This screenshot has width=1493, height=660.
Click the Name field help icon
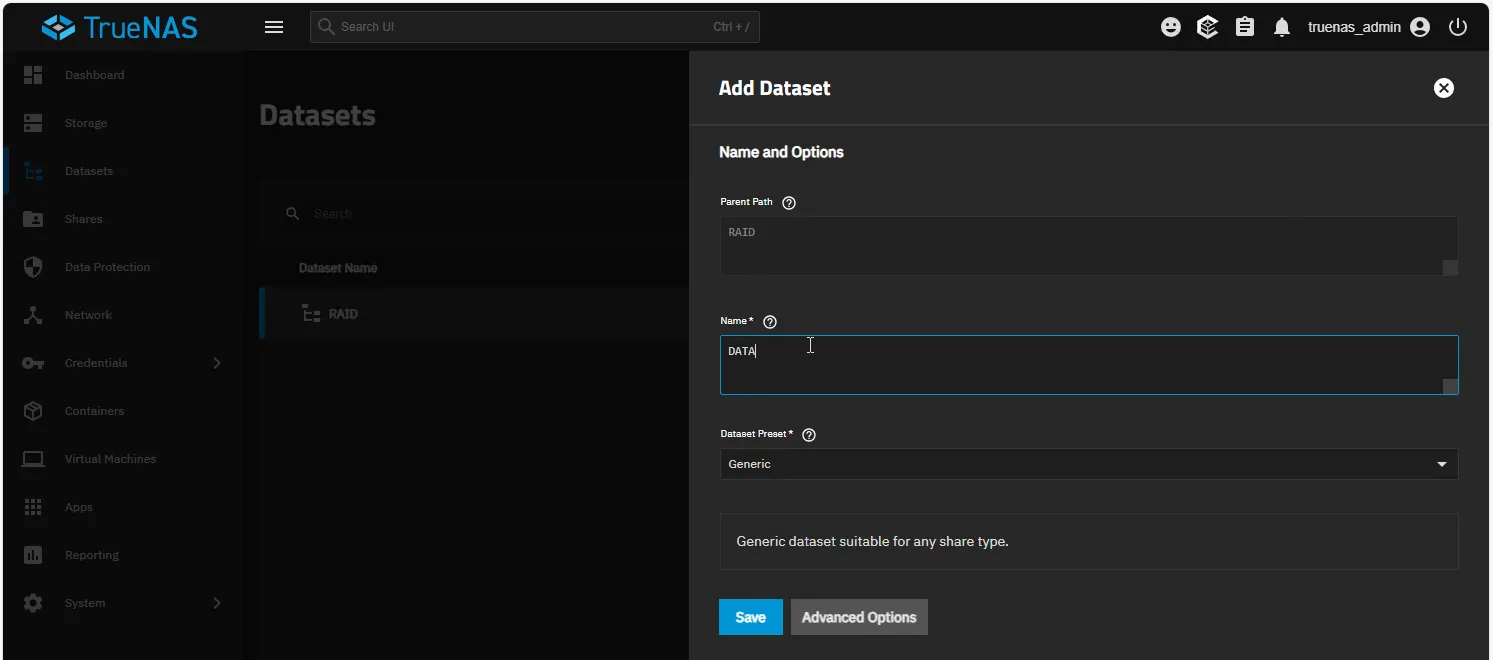tap(769, 322)
